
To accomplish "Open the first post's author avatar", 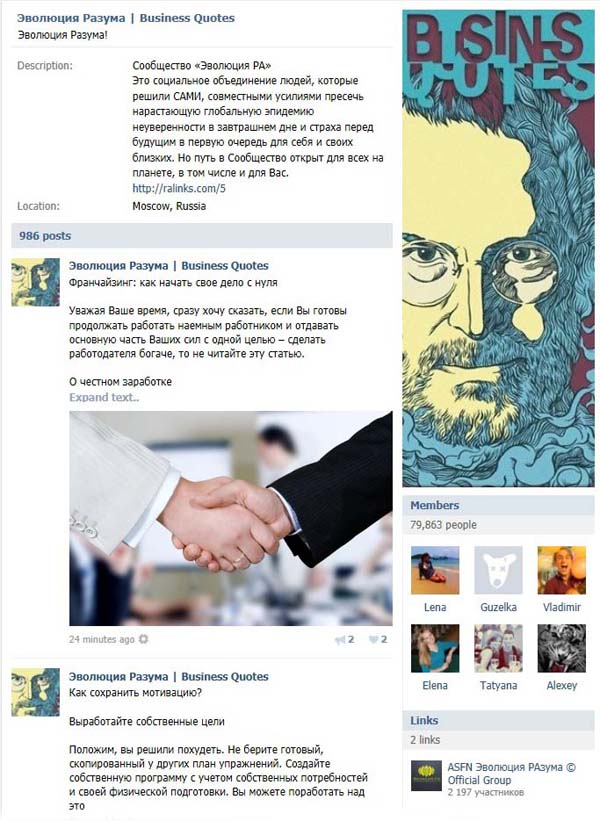I will [36, 282].
